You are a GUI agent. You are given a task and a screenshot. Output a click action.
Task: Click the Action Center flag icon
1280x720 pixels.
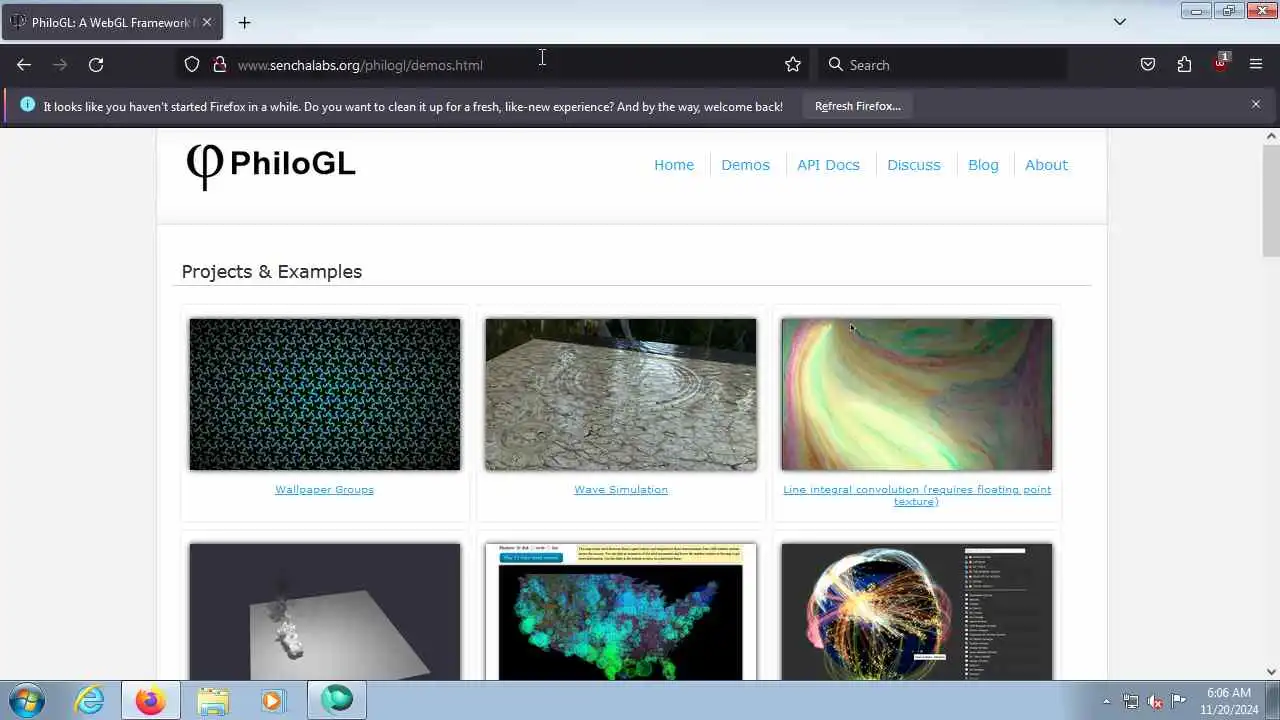click(1179, 701)
